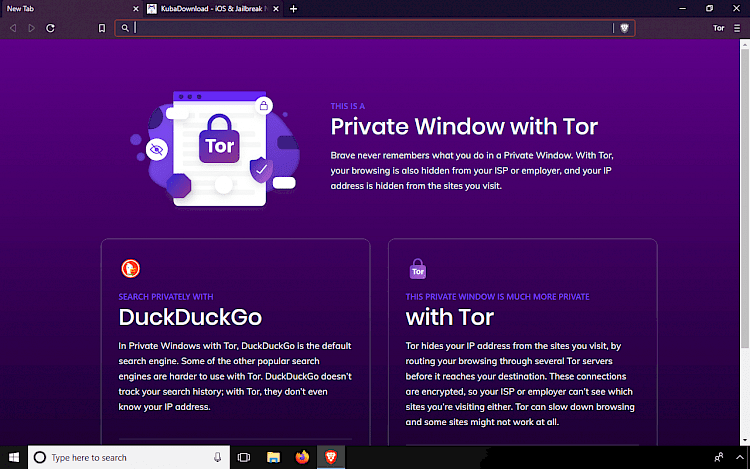Screen dimensions: 750x469
Task: Open the Windows Start menu
Action: coord(14,458)
